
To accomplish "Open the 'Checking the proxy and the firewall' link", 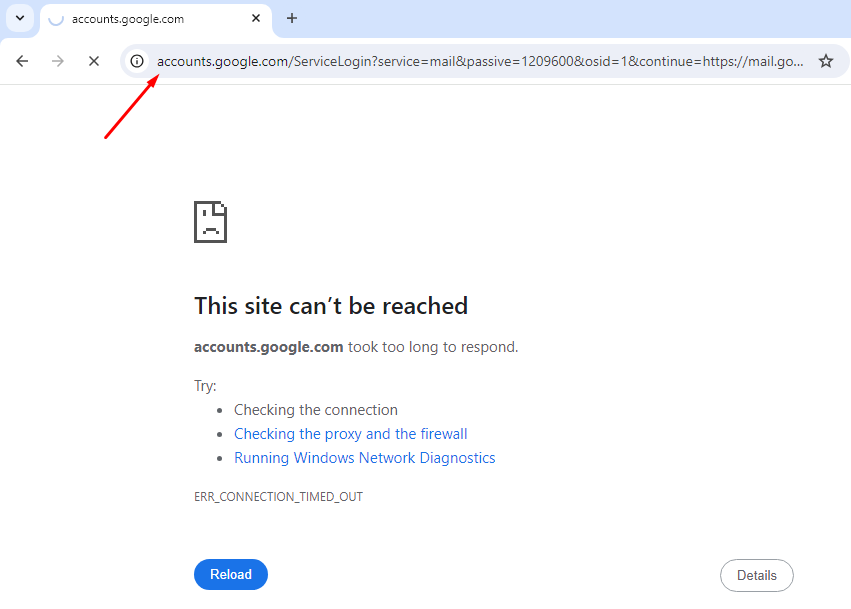I will pos(350,433).
